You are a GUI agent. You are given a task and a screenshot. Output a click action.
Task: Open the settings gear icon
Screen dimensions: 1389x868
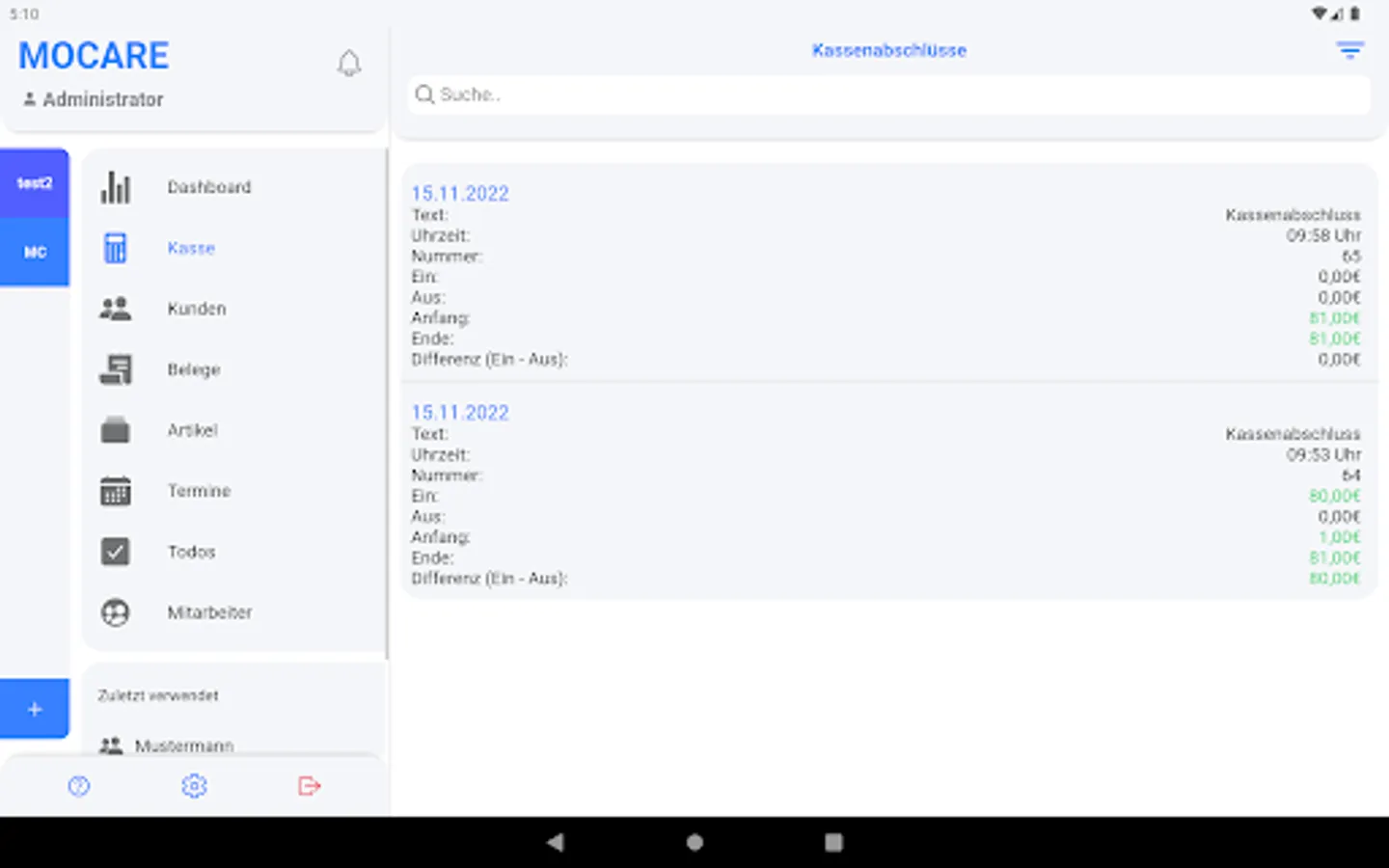click(194, 786)
